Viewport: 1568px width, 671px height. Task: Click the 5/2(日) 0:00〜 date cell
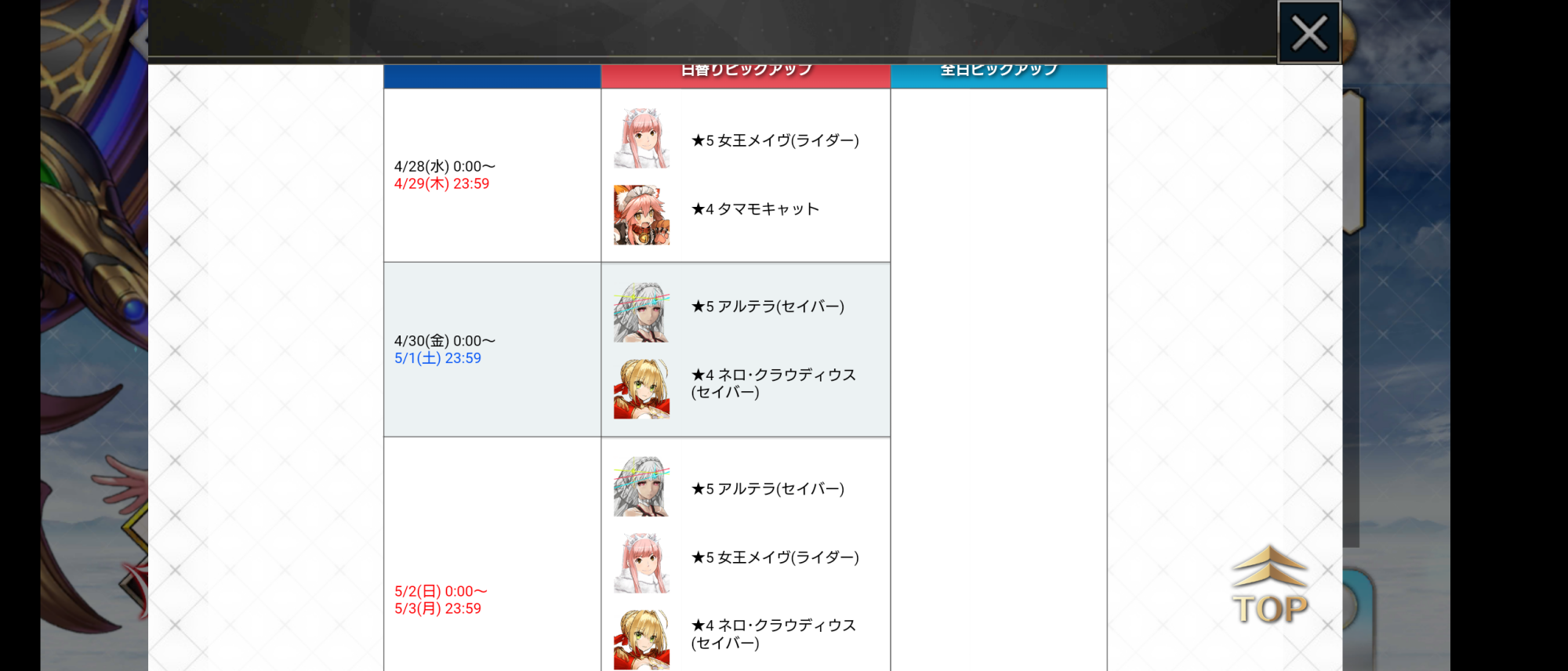(492, 554)
